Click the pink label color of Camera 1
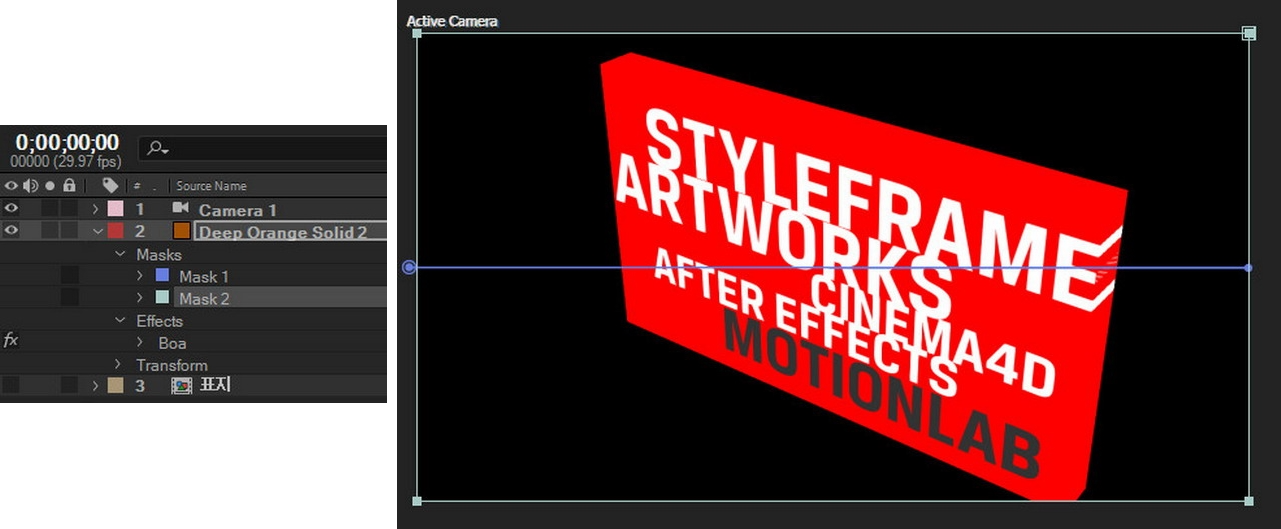Viewport: 1281px width, 529px height. (115, 209)
